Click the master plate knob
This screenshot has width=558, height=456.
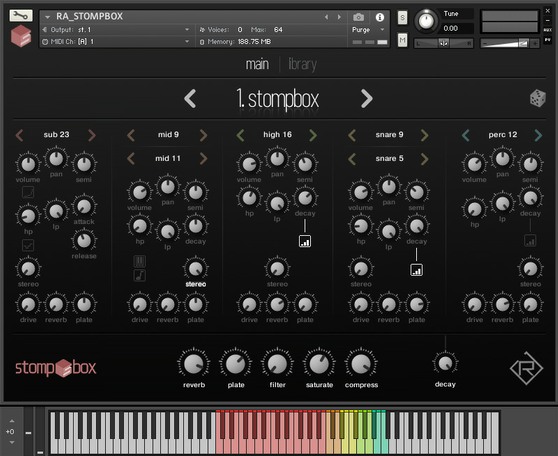point(235,364)
